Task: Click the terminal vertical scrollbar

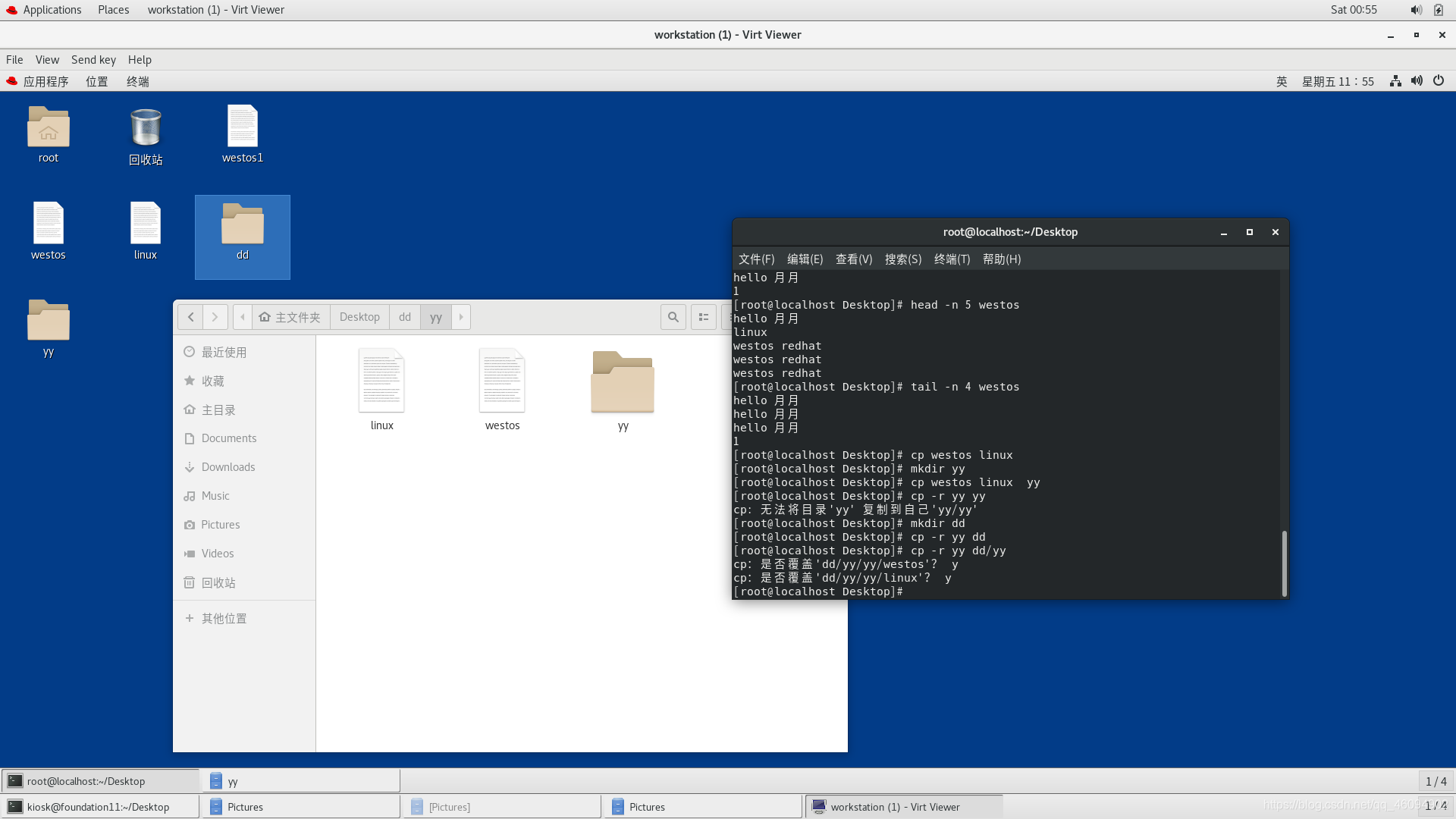Action: (1284, 563)
